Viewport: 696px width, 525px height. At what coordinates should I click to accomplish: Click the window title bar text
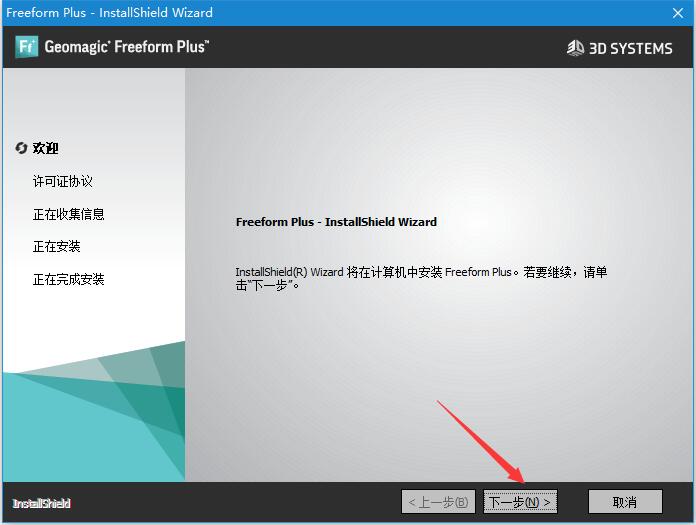pos(109,12)
